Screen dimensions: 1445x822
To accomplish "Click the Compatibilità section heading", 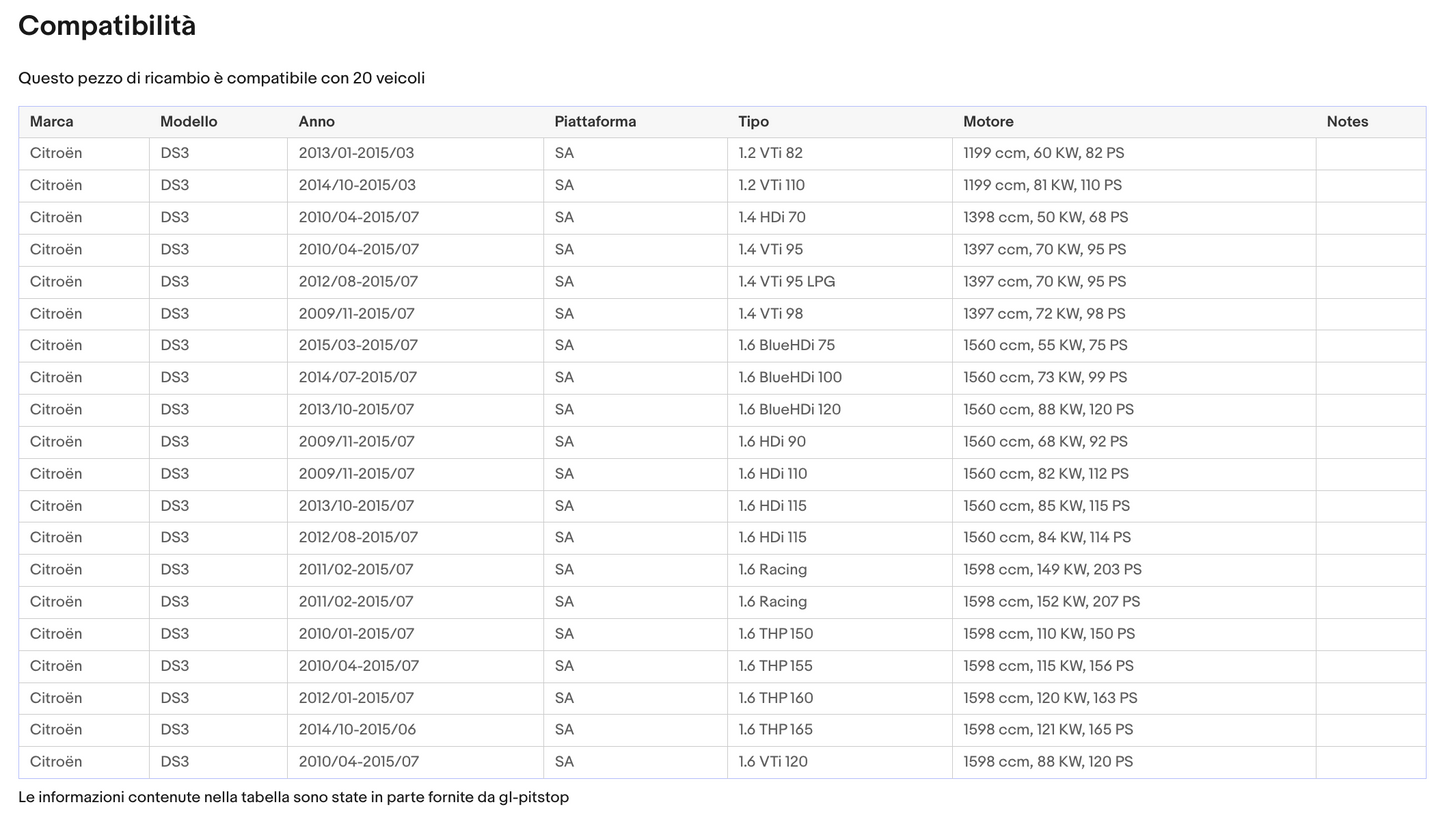I will tap(107, 26).
